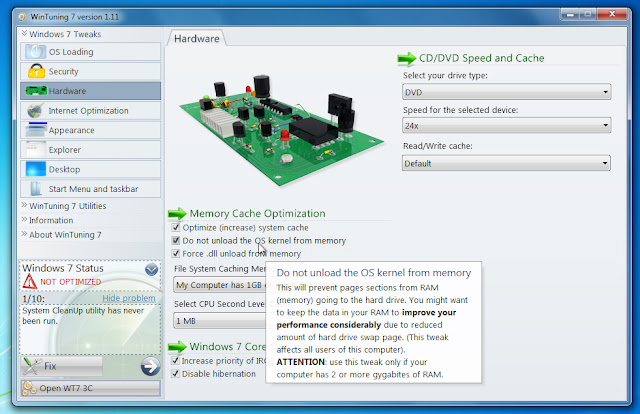Viewport: 640px width, 414px height.
Task: Open the Explorer category
Action: [x=90, y=149]
